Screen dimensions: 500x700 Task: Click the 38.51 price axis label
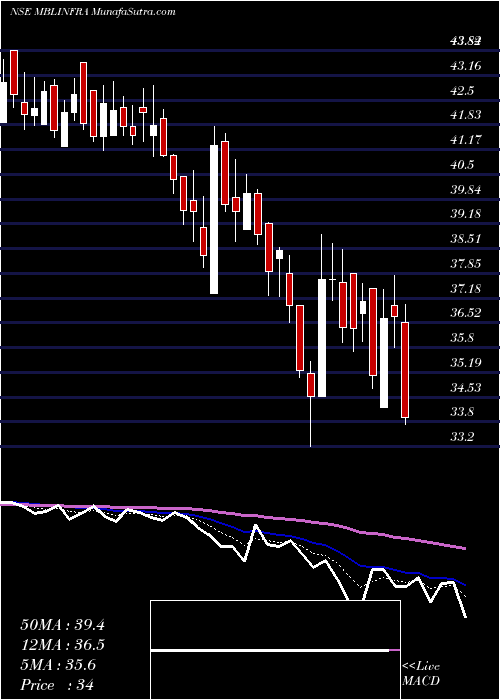[466, 239]
